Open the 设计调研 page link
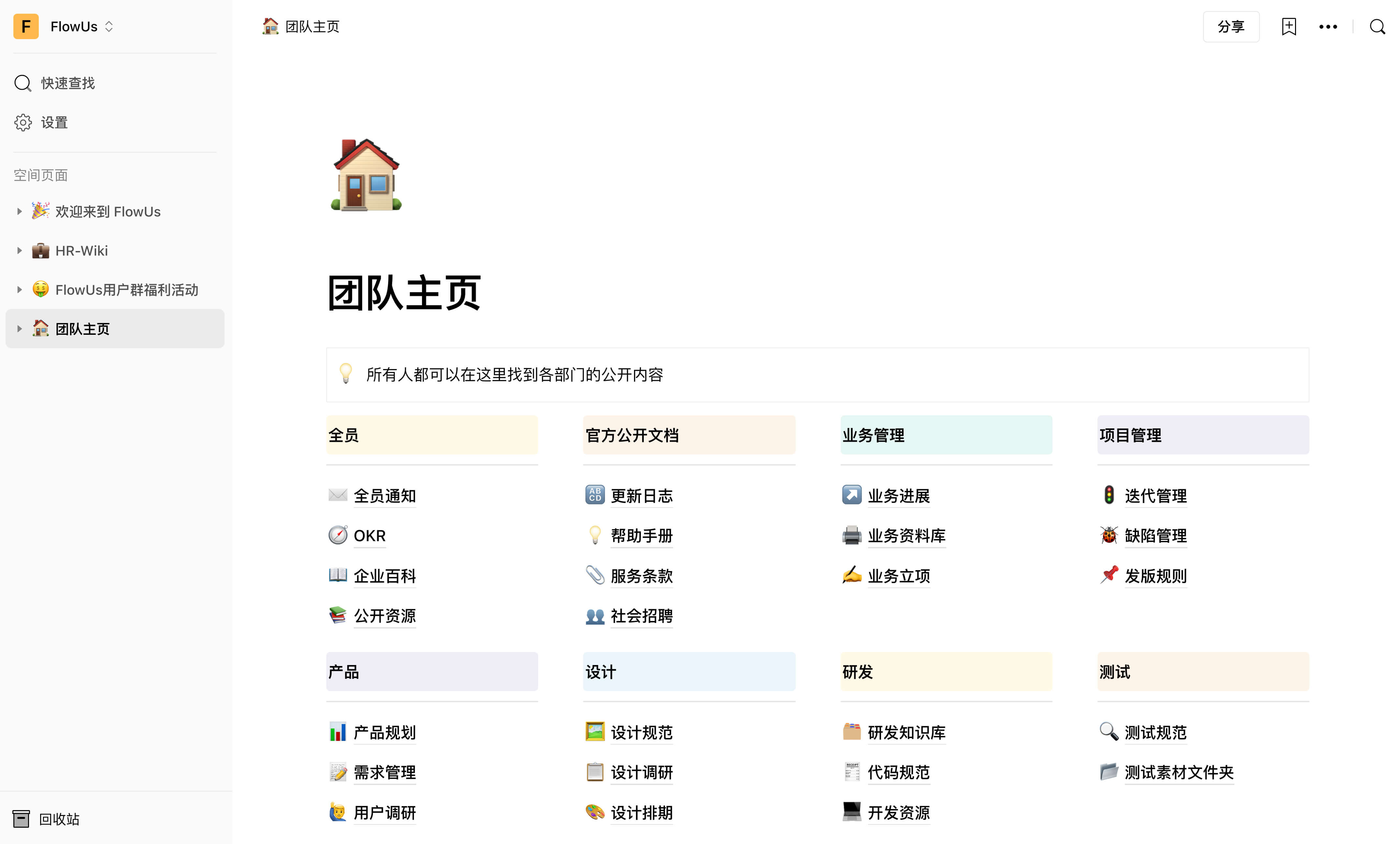This screenshot has width=1400, height=844. tap(641, 772)
